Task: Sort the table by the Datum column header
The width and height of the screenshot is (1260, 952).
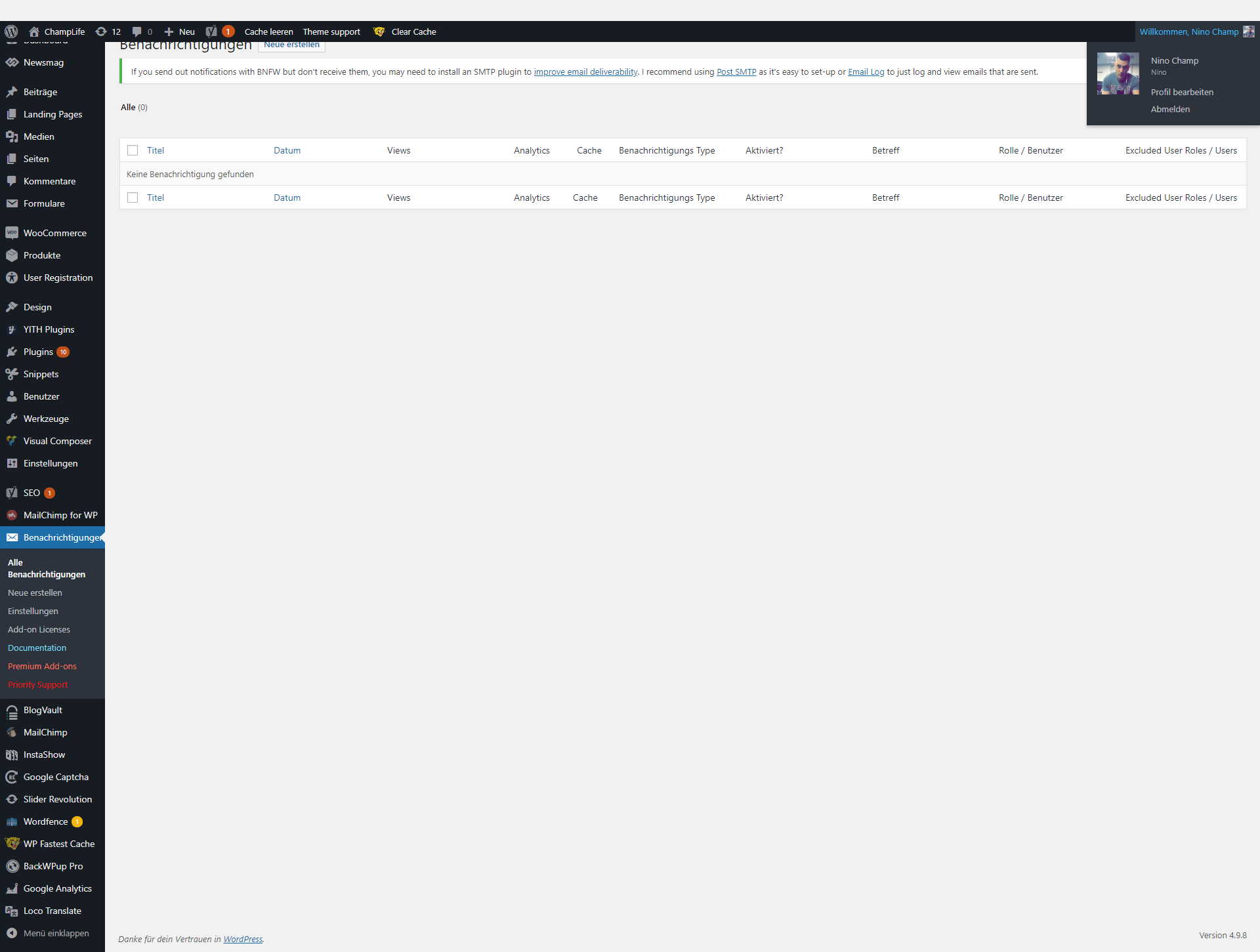Action: [x=287, y=150]
